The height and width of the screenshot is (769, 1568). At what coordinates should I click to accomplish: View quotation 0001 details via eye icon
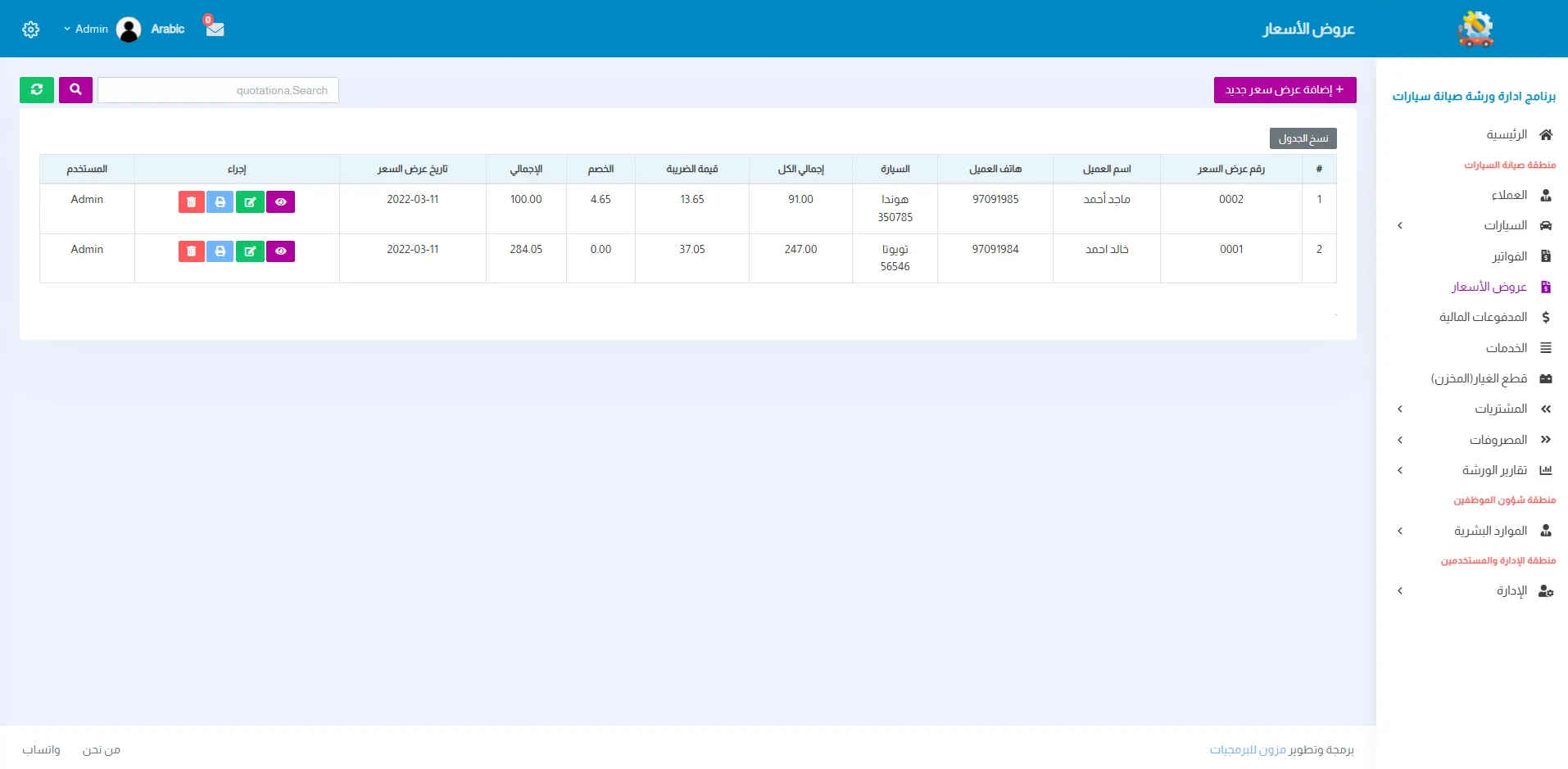[280, 251]
